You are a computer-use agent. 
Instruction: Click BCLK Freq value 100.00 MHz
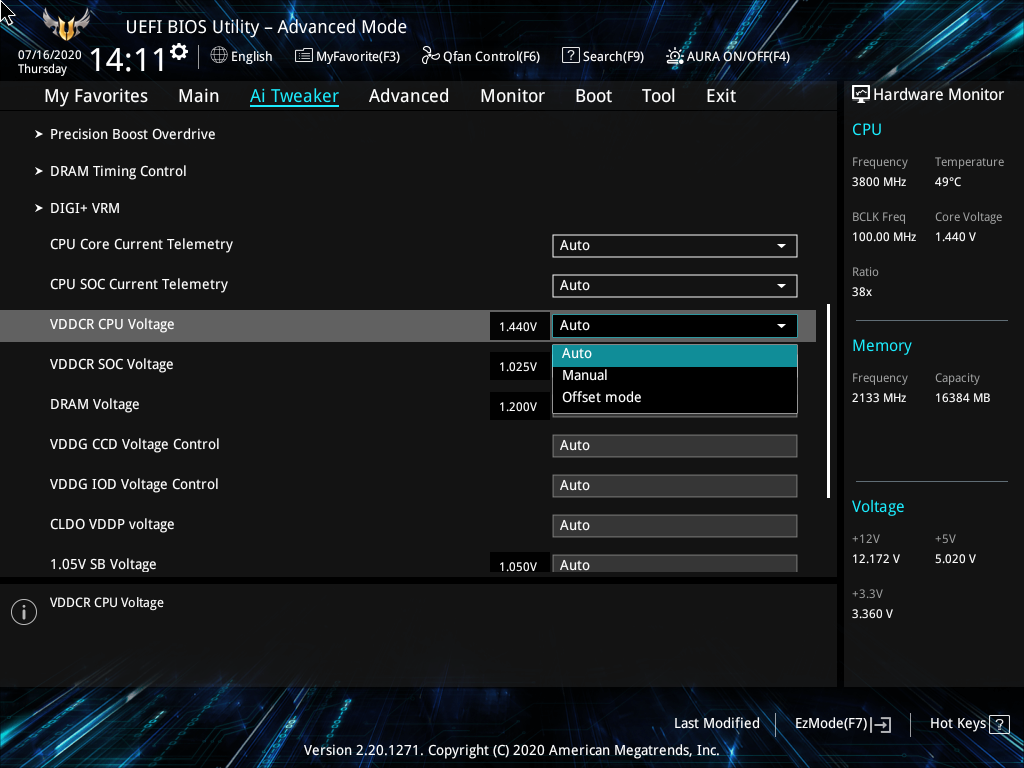(x=884, y=237)
